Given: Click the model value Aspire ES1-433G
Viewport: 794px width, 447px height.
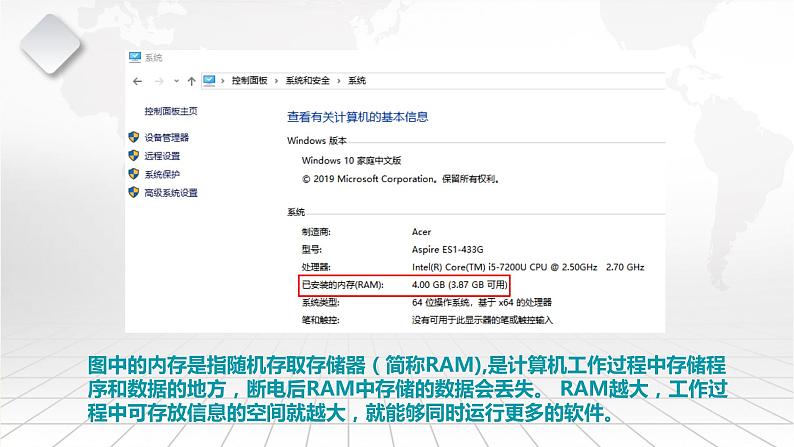Looking at the screenshot, I should click(x=448, y=250).
